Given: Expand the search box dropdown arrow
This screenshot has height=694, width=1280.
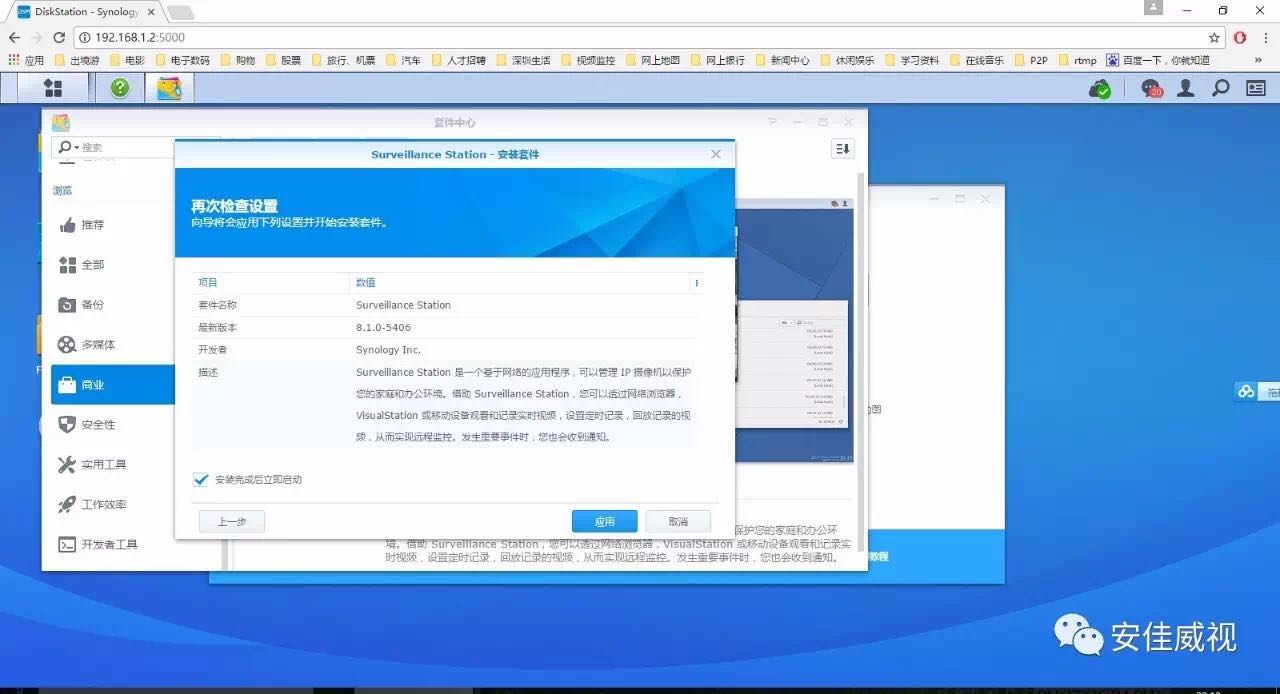Looking at the screenshot, I should click(75, 148).
